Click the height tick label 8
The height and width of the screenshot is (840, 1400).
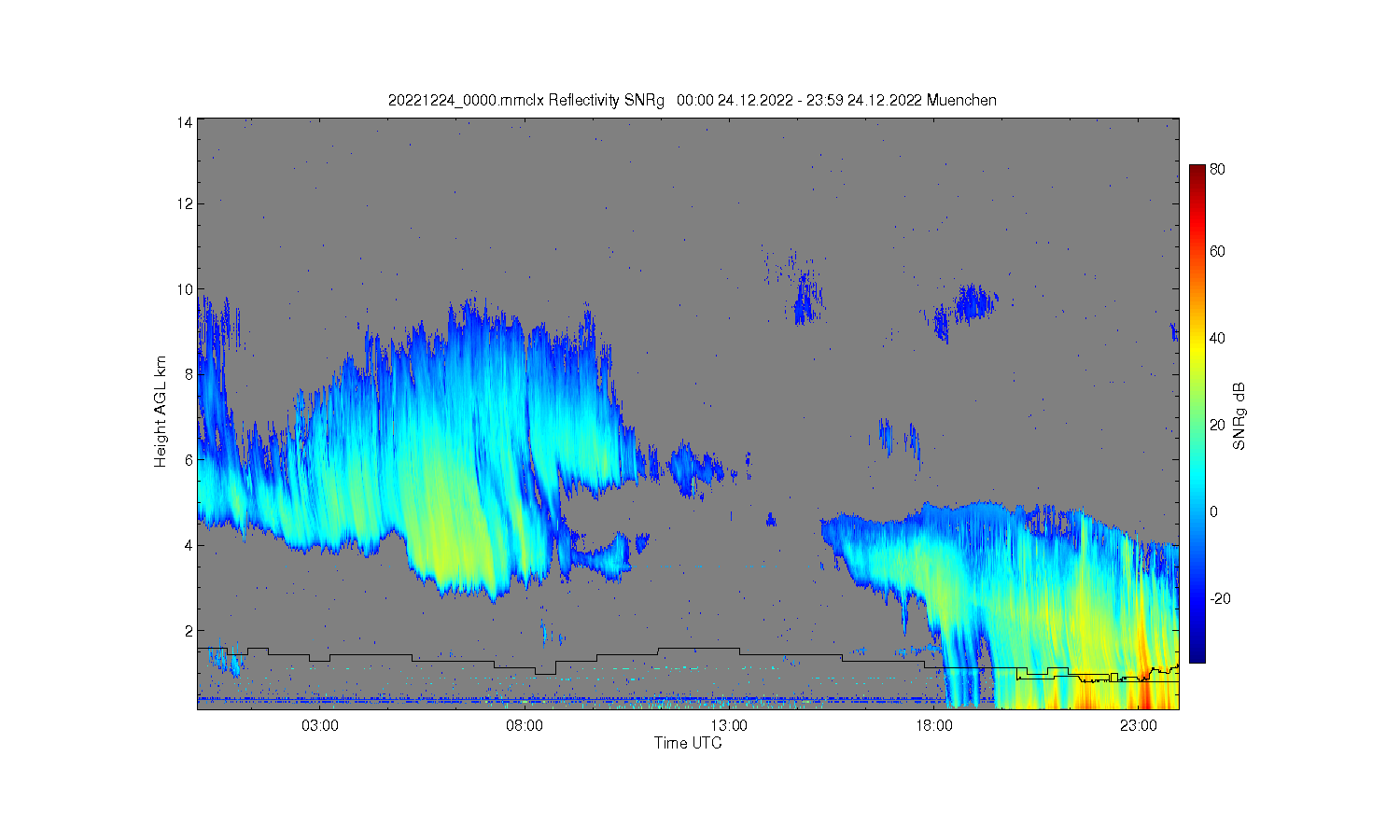189,374
